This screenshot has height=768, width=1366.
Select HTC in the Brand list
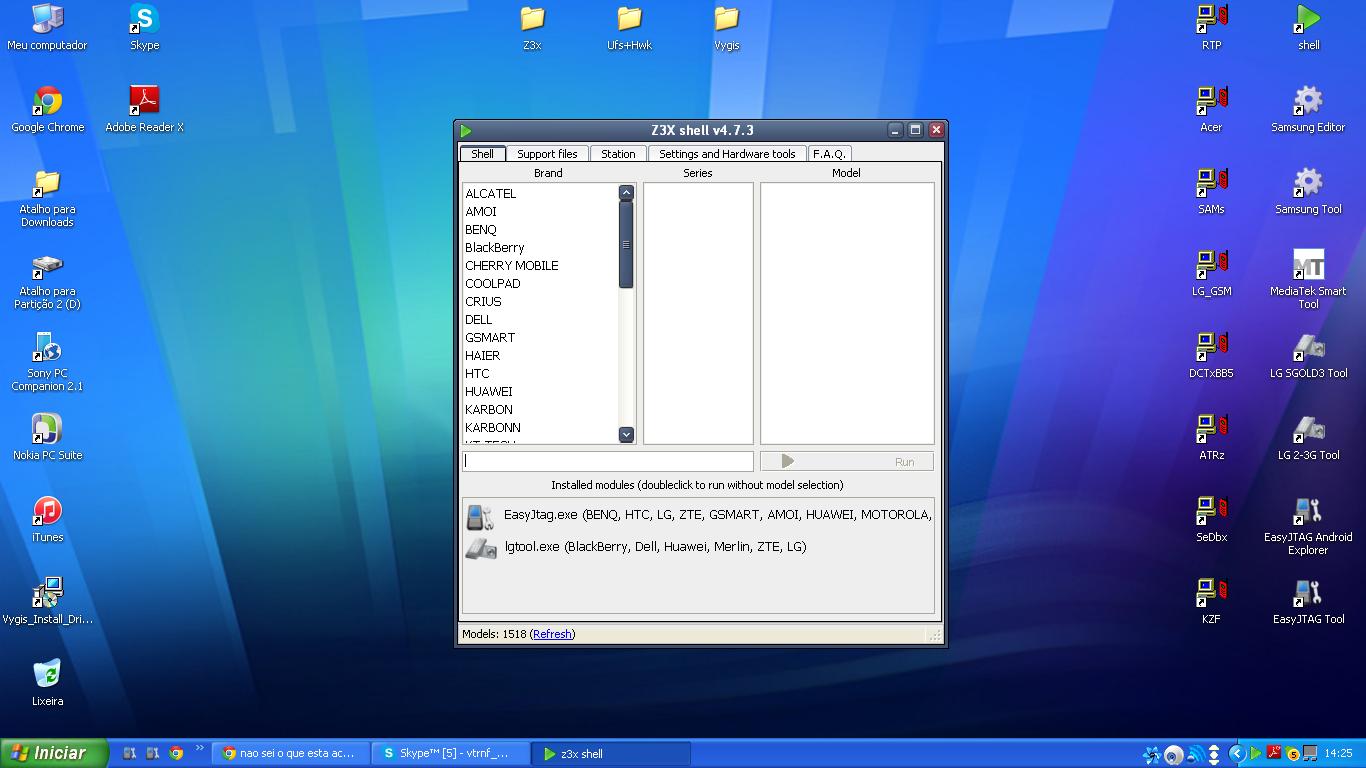click(x=478, y=374)
